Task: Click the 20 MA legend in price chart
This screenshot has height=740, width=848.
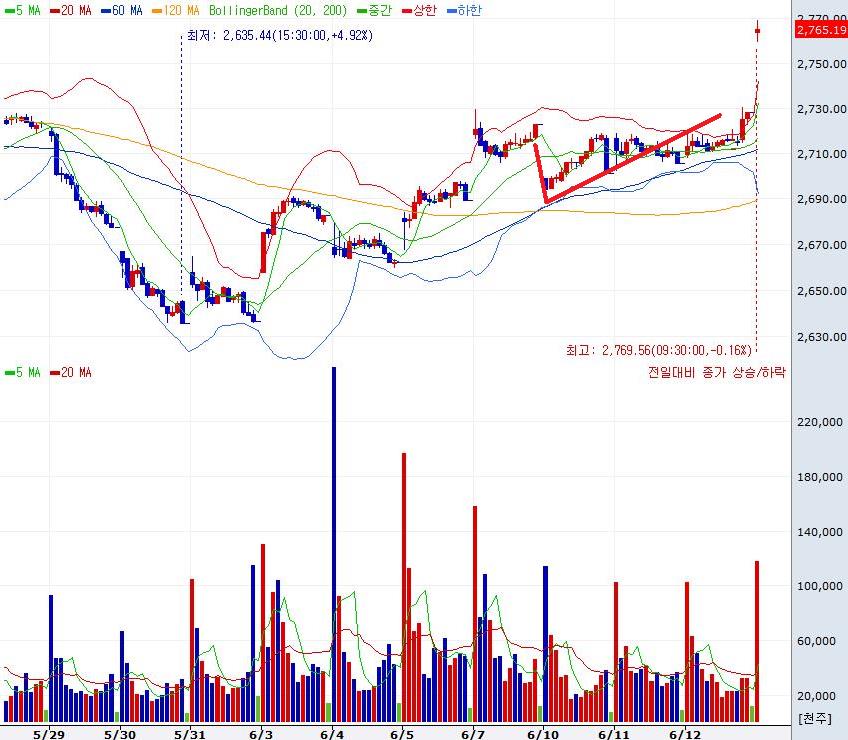Action: (71, 10)
